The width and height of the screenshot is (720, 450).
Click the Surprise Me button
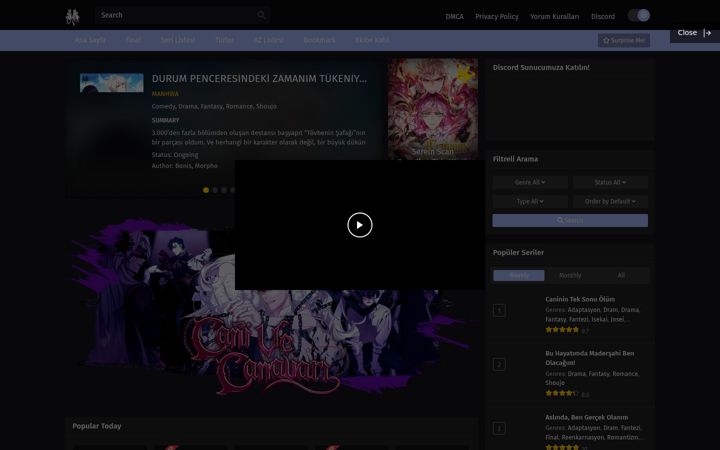click(x=624, y=40)
